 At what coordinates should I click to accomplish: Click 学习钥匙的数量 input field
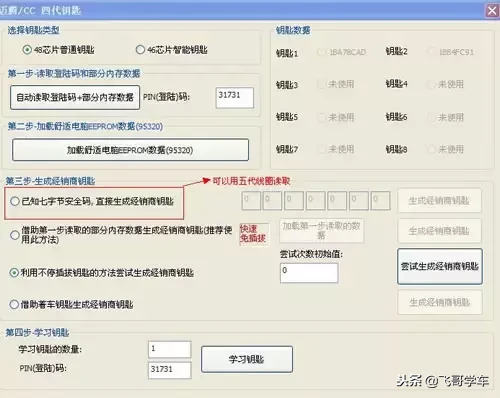tap(169, 349)
